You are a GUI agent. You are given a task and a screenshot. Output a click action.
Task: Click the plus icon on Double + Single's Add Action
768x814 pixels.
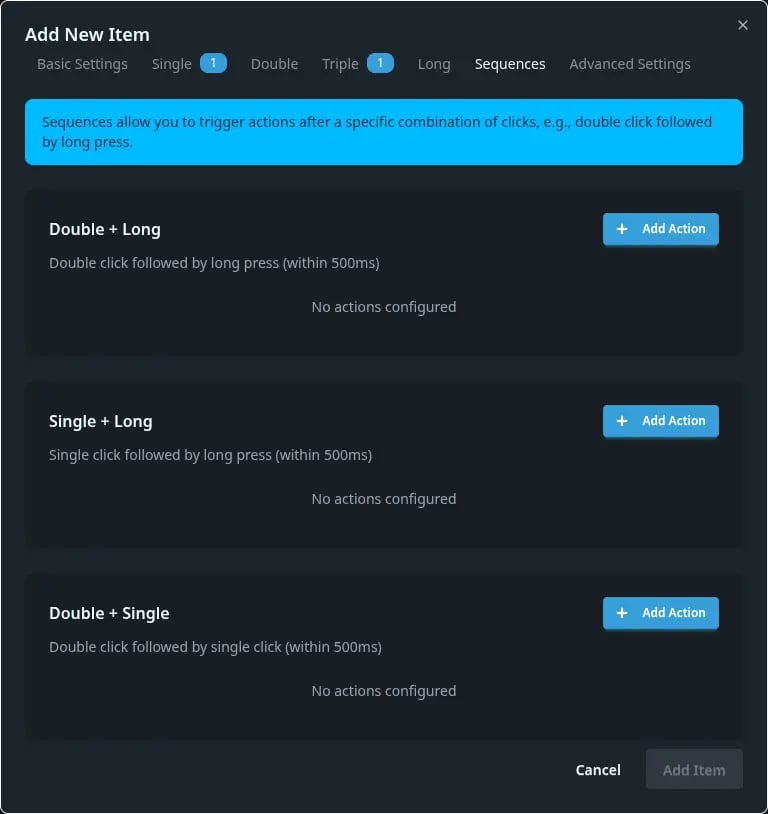(621, 613)
